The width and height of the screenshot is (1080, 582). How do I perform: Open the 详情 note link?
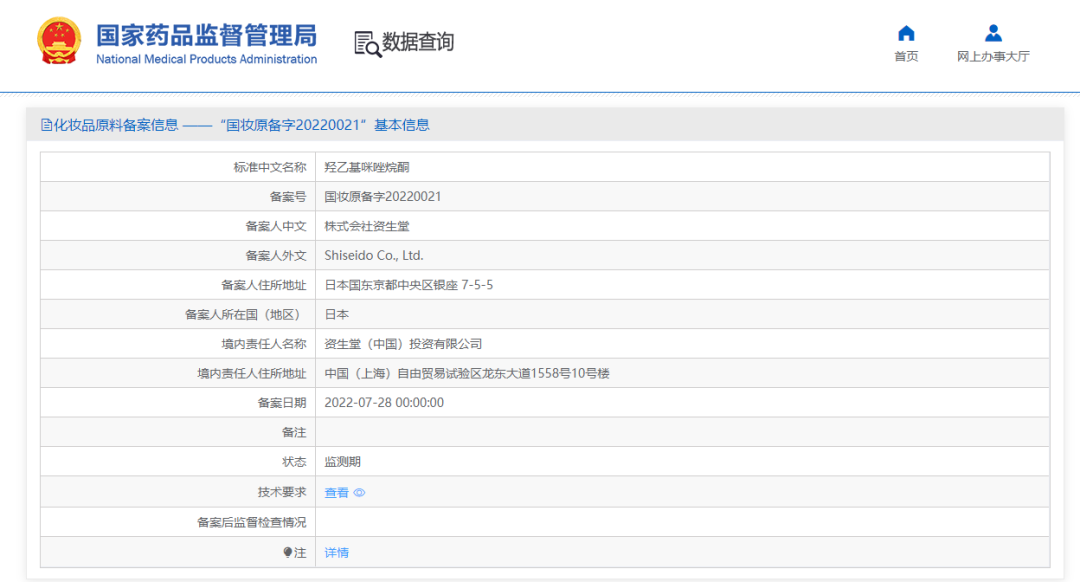pos(337,552)
